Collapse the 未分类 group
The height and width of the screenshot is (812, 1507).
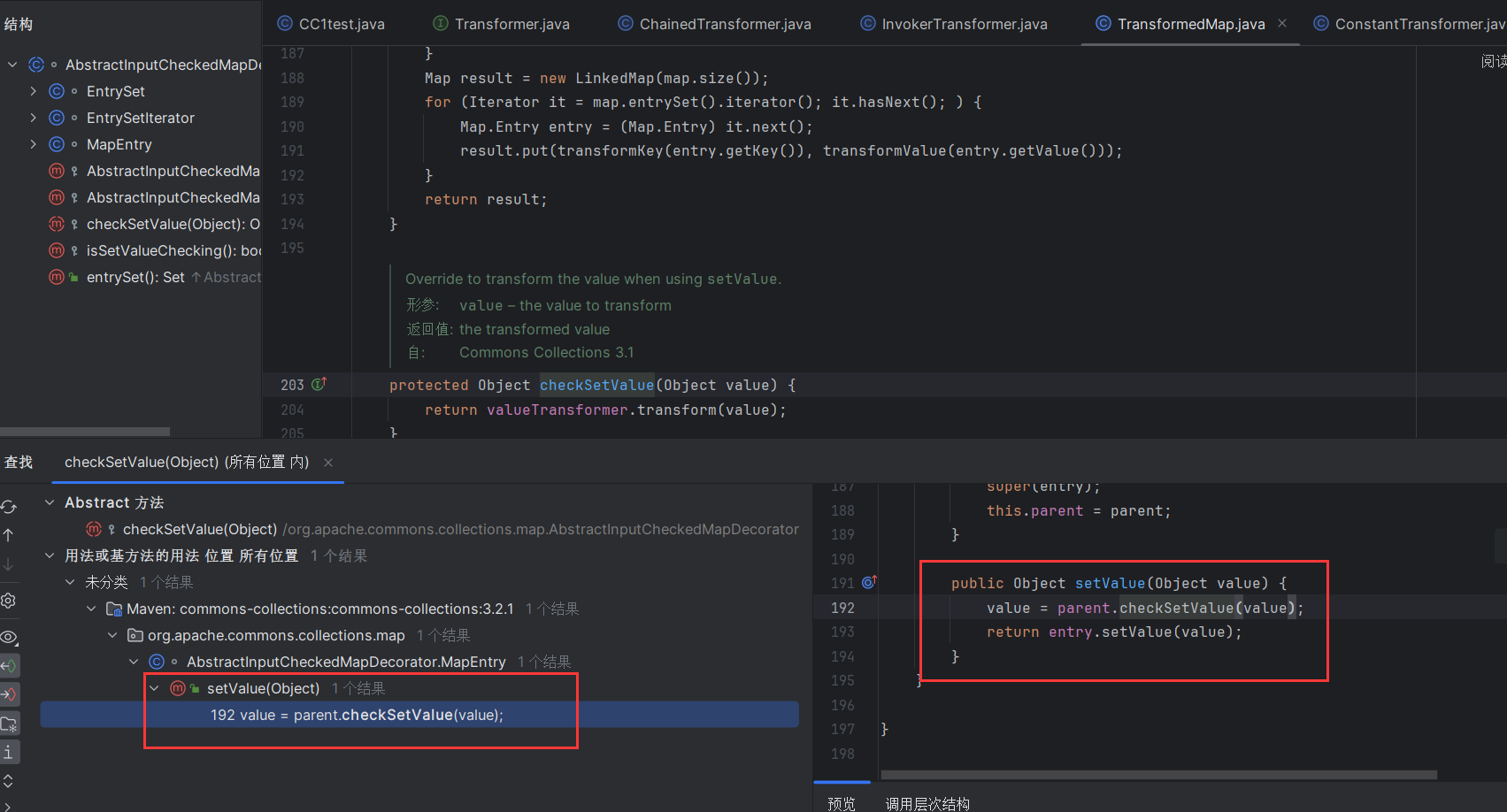70,582
